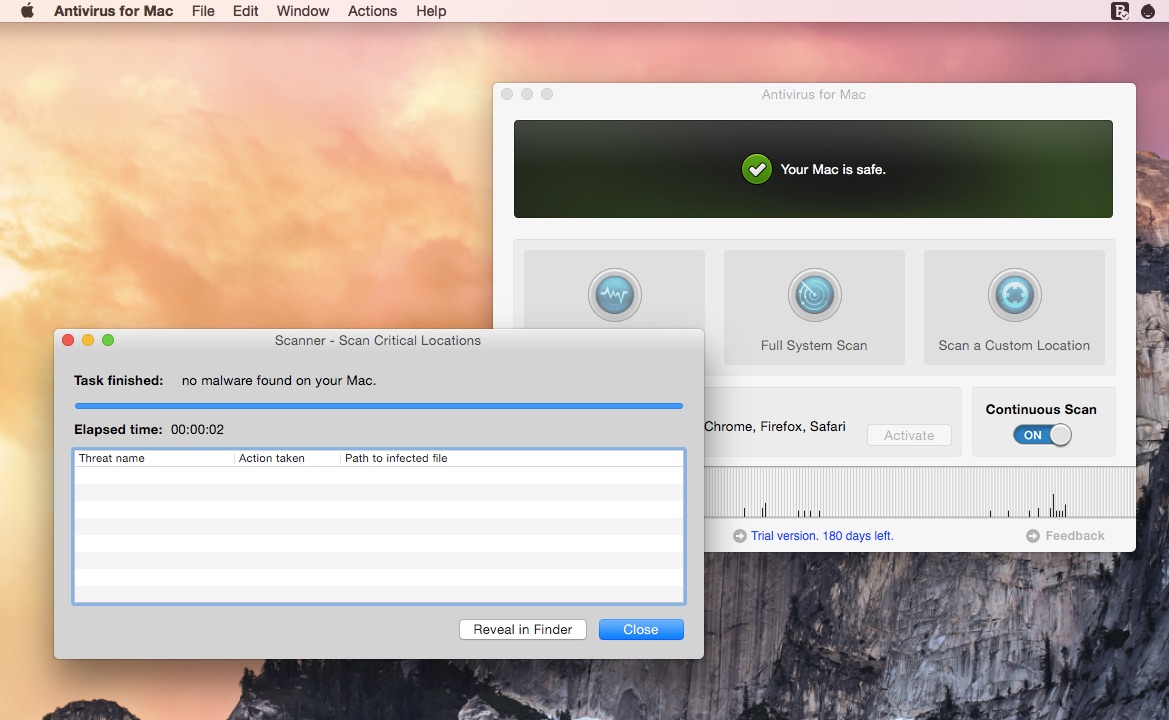The image size is (1169, 720).
Task: Minimize Scanner window with yellow button
Action: pyautogui.click(x=88, y=340)
